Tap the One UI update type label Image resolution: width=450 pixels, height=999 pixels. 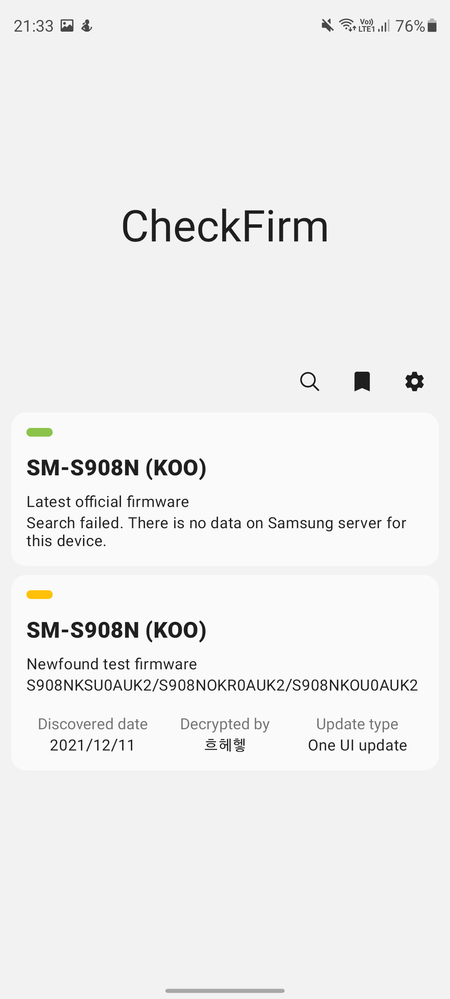(x=357, y=745)
